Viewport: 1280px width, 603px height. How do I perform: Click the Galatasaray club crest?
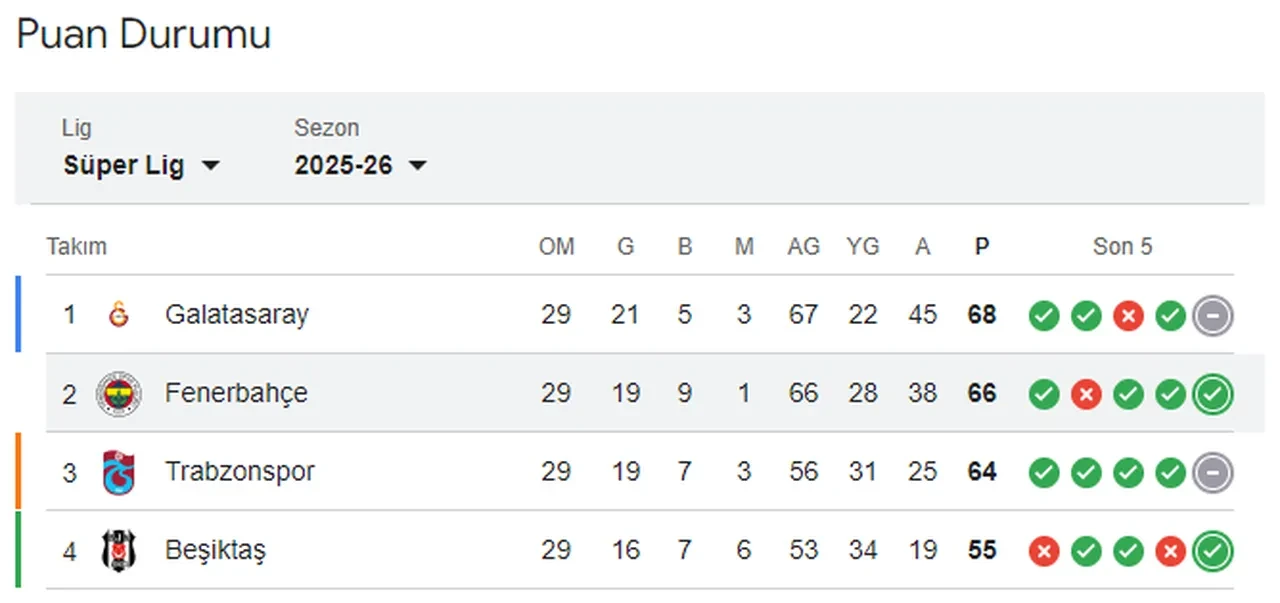[120, 314]
